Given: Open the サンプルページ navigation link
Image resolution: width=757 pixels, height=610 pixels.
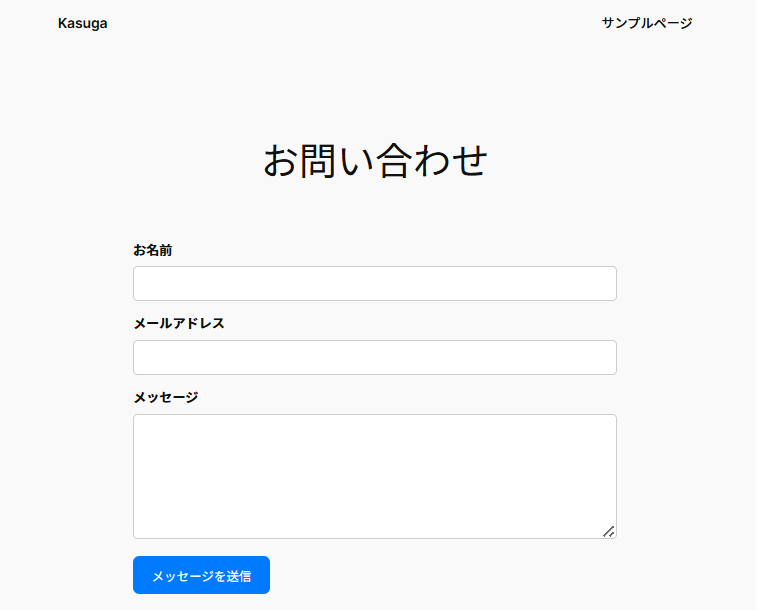Looking at the screenshot, I should tap(646, 23).
